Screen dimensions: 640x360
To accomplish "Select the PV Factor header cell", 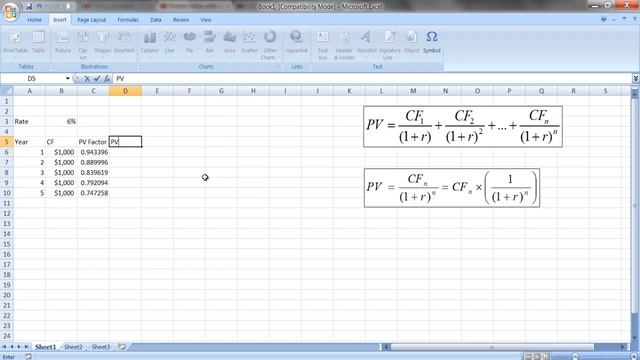I will (93, 142).
